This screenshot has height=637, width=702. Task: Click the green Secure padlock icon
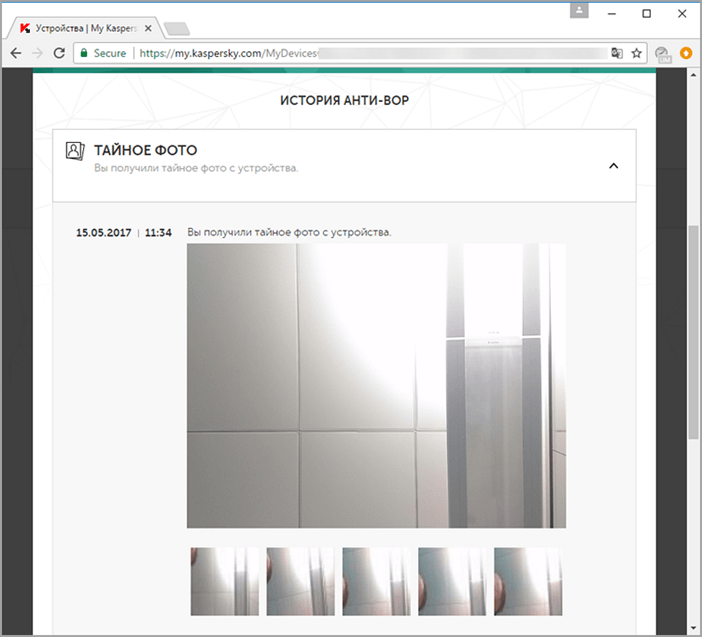point(84,53)
